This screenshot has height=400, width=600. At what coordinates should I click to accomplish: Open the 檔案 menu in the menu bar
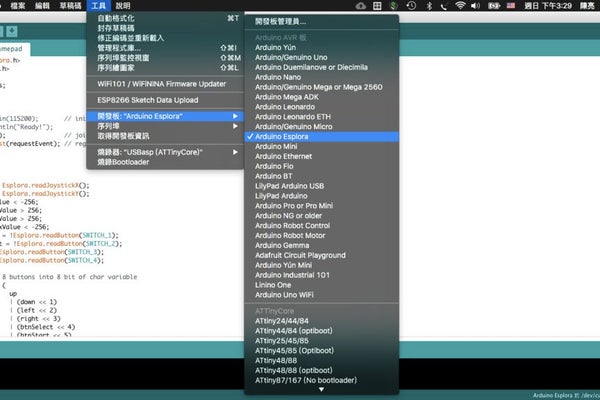coord(18,5)
